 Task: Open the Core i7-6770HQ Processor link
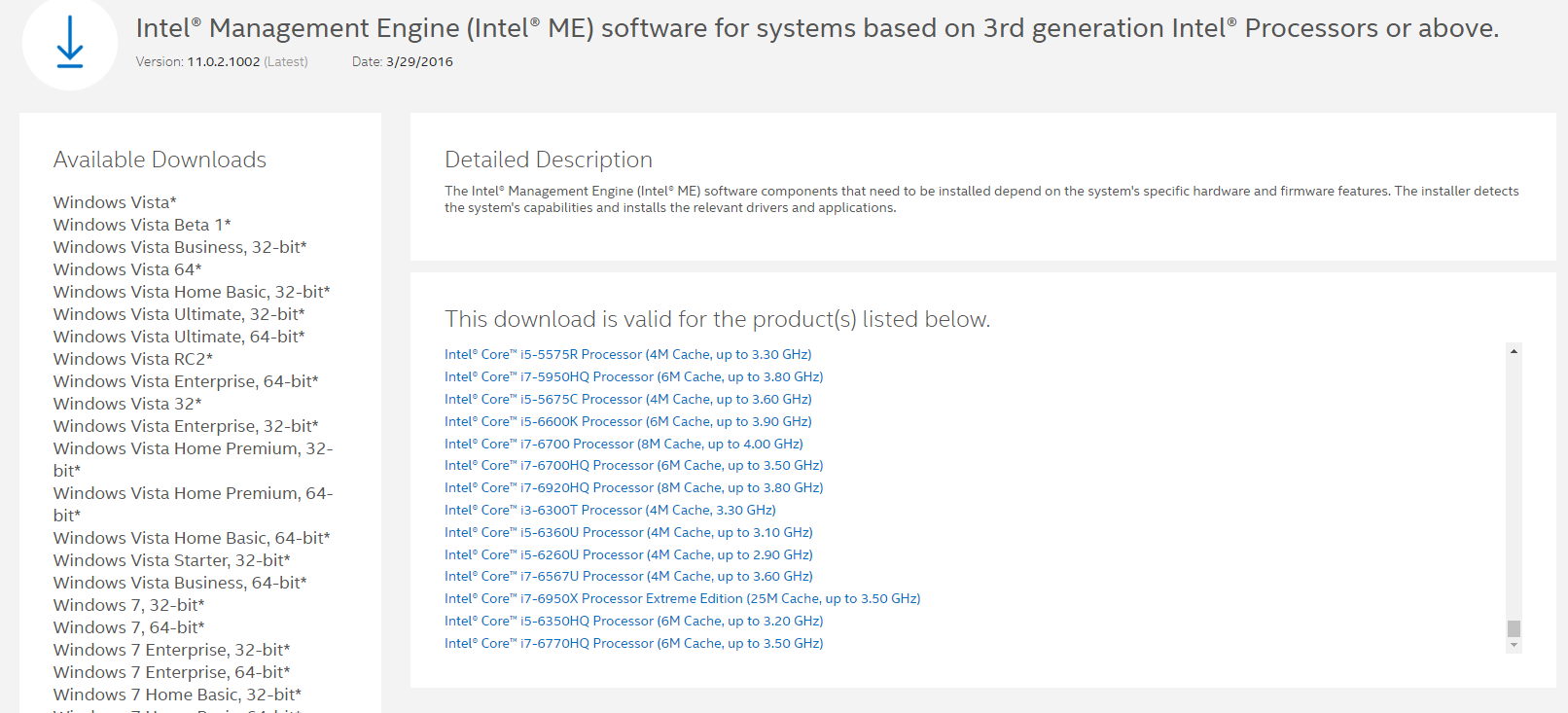[x=633, y=644]
